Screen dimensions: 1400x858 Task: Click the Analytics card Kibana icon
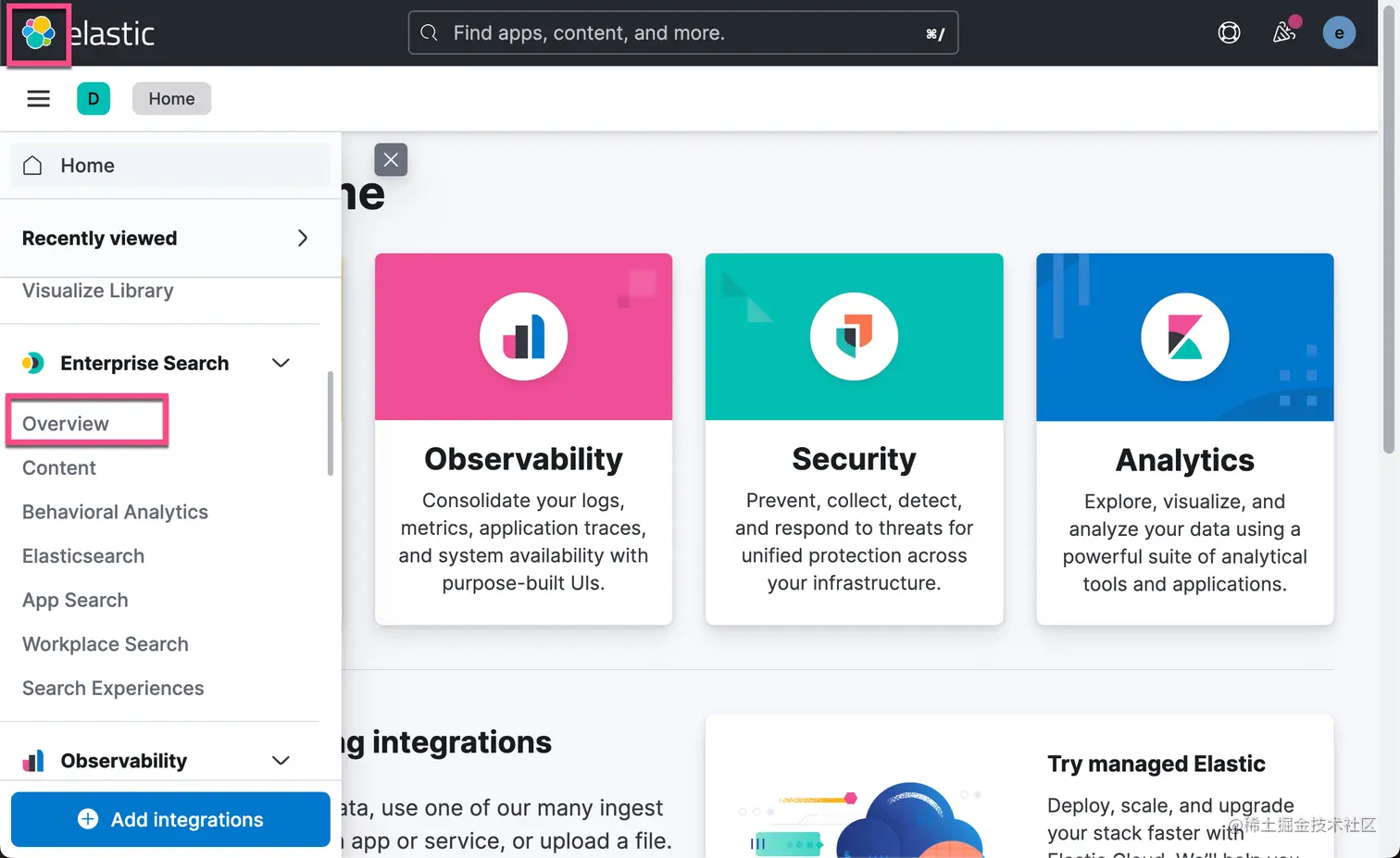pos(1185,337)
